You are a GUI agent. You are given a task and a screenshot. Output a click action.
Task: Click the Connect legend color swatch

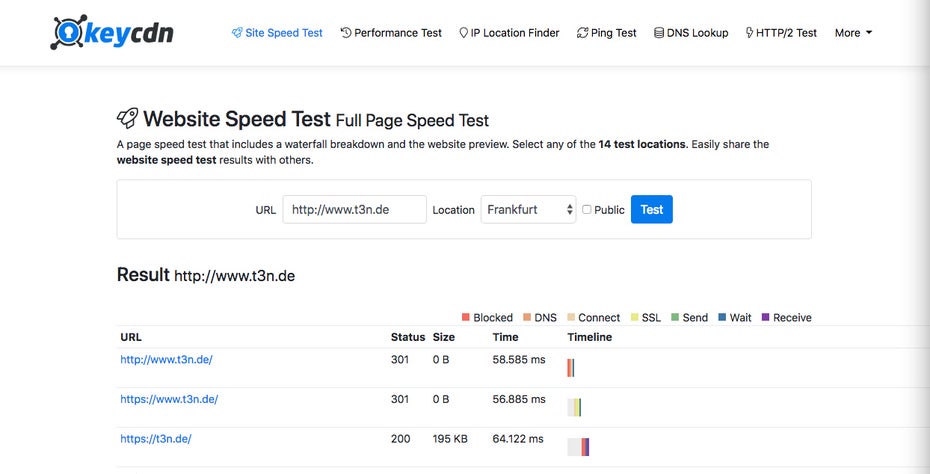pyautogui.click(x=571, y=317)
